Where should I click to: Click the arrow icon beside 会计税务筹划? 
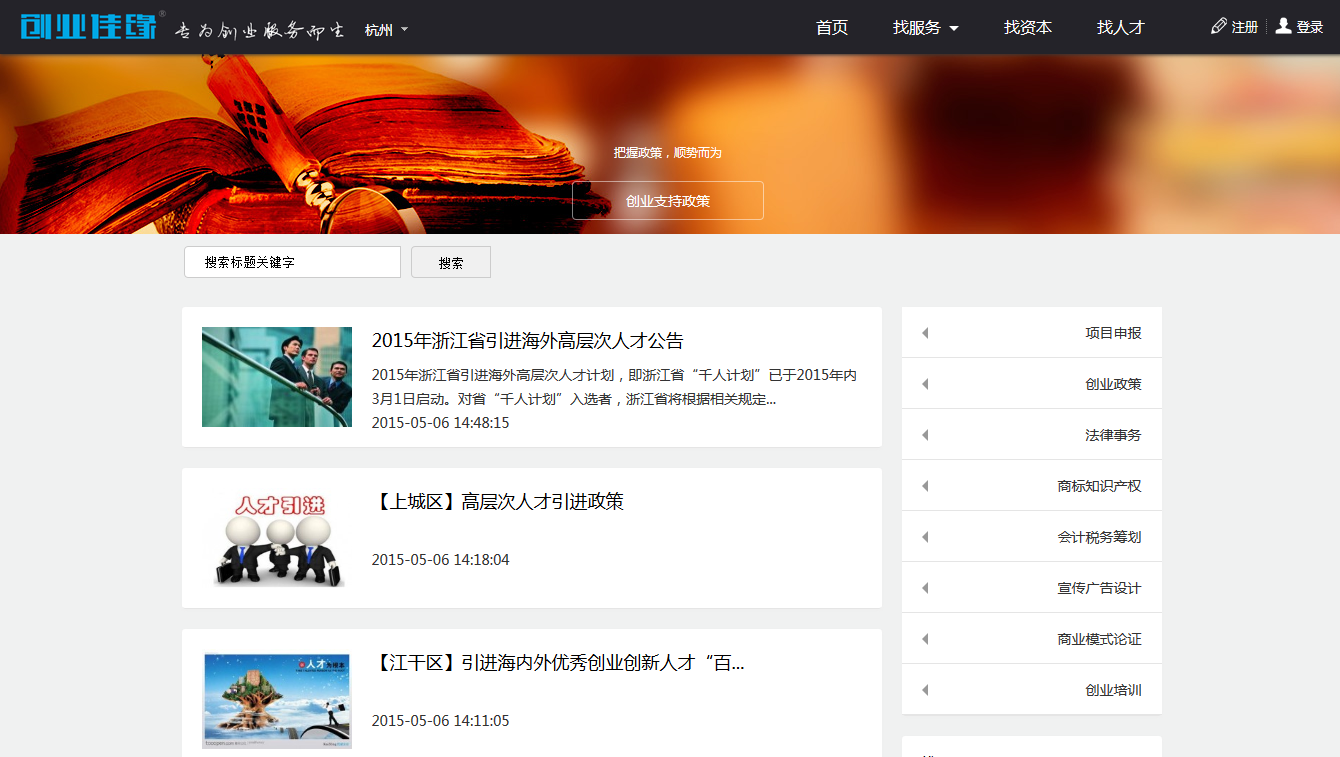pyautogui.click(x=925, y=537)
